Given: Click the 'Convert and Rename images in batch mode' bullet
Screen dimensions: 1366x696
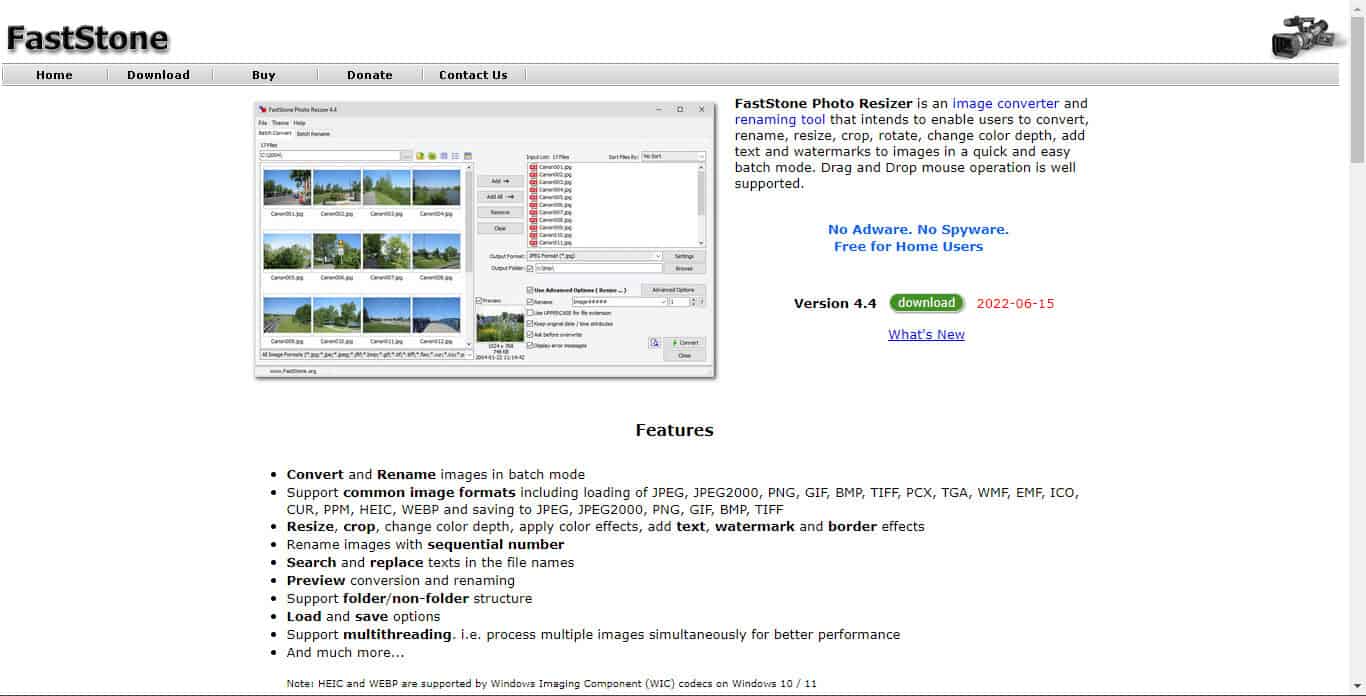Looking at the screenshot, I should pos(435,474).
